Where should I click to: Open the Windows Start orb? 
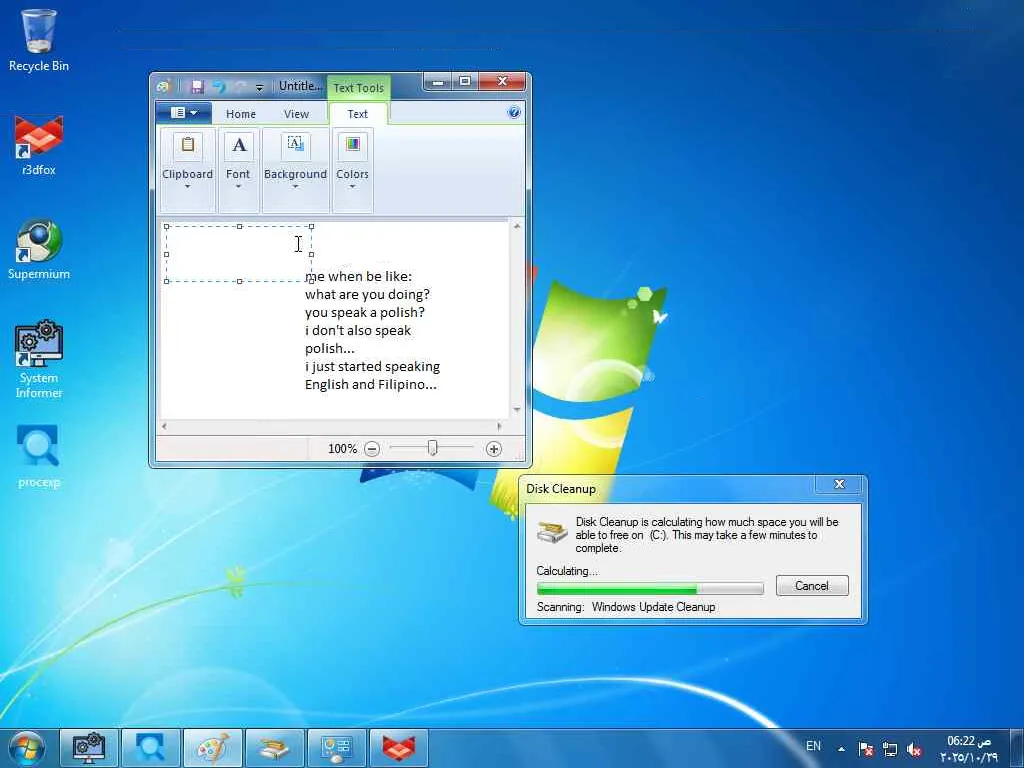[26, 748]
